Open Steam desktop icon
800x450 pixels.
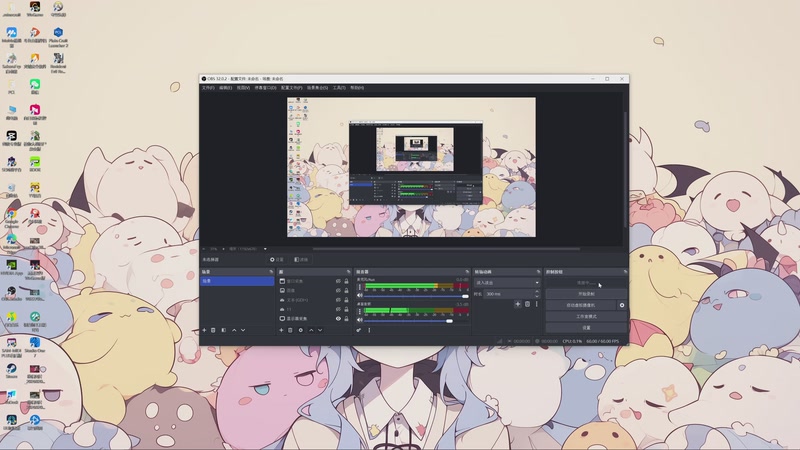coord(11,371)
